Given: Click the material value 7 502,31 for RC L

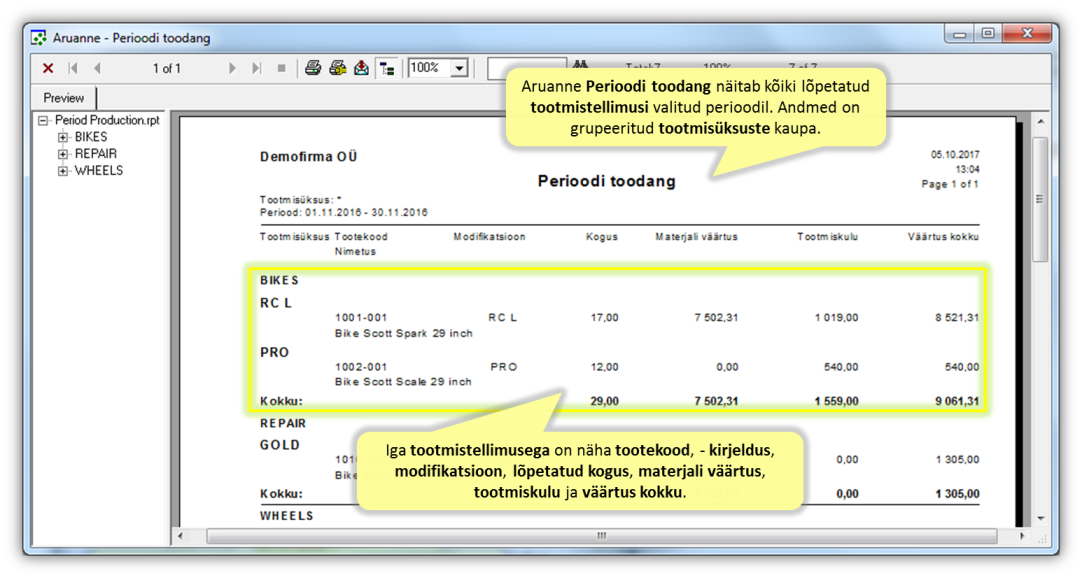Looking at the screenshot, I should [x=716, y=317].
